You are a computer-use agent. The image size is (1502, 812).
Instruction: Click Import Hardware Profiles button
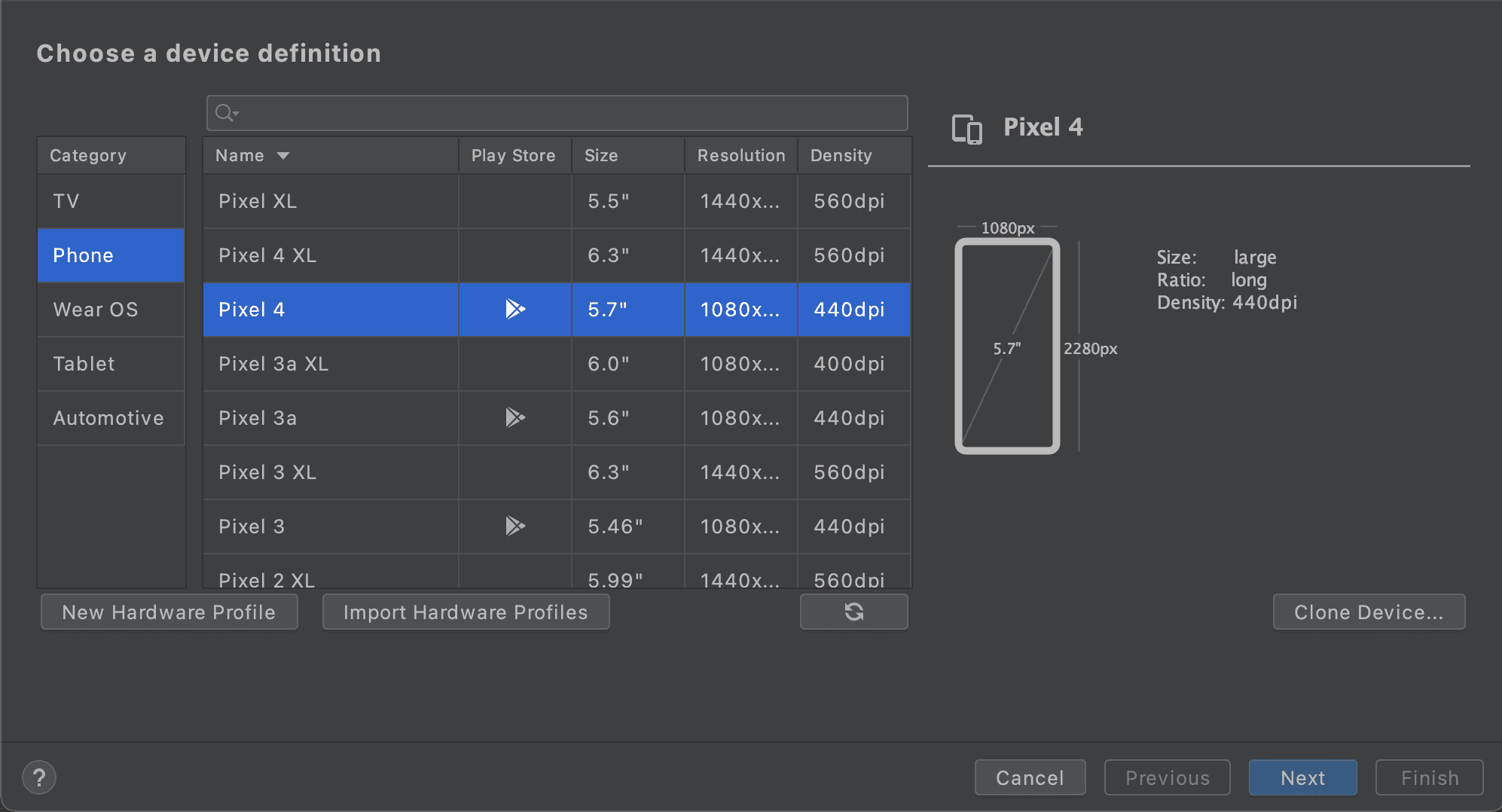pyautogui.click(x=466, y=612)
